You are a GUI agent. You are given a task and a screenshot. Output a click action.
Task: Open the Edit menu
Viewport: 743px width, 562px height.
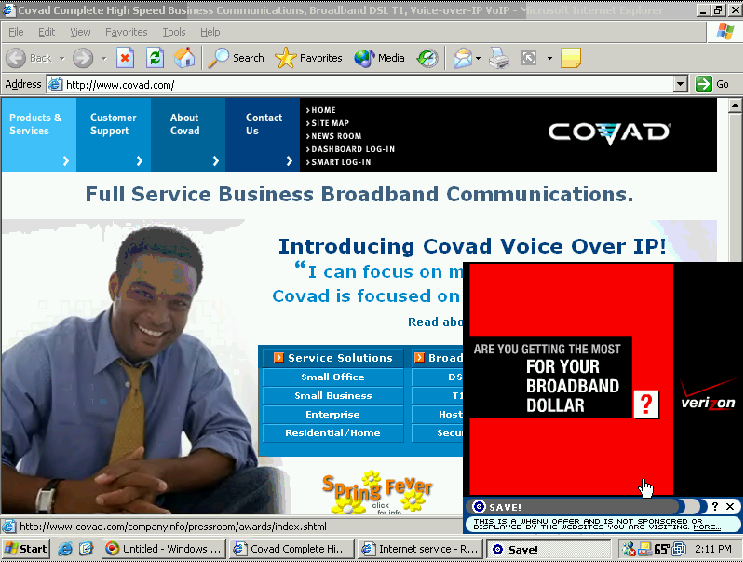(x=46, y=32)
